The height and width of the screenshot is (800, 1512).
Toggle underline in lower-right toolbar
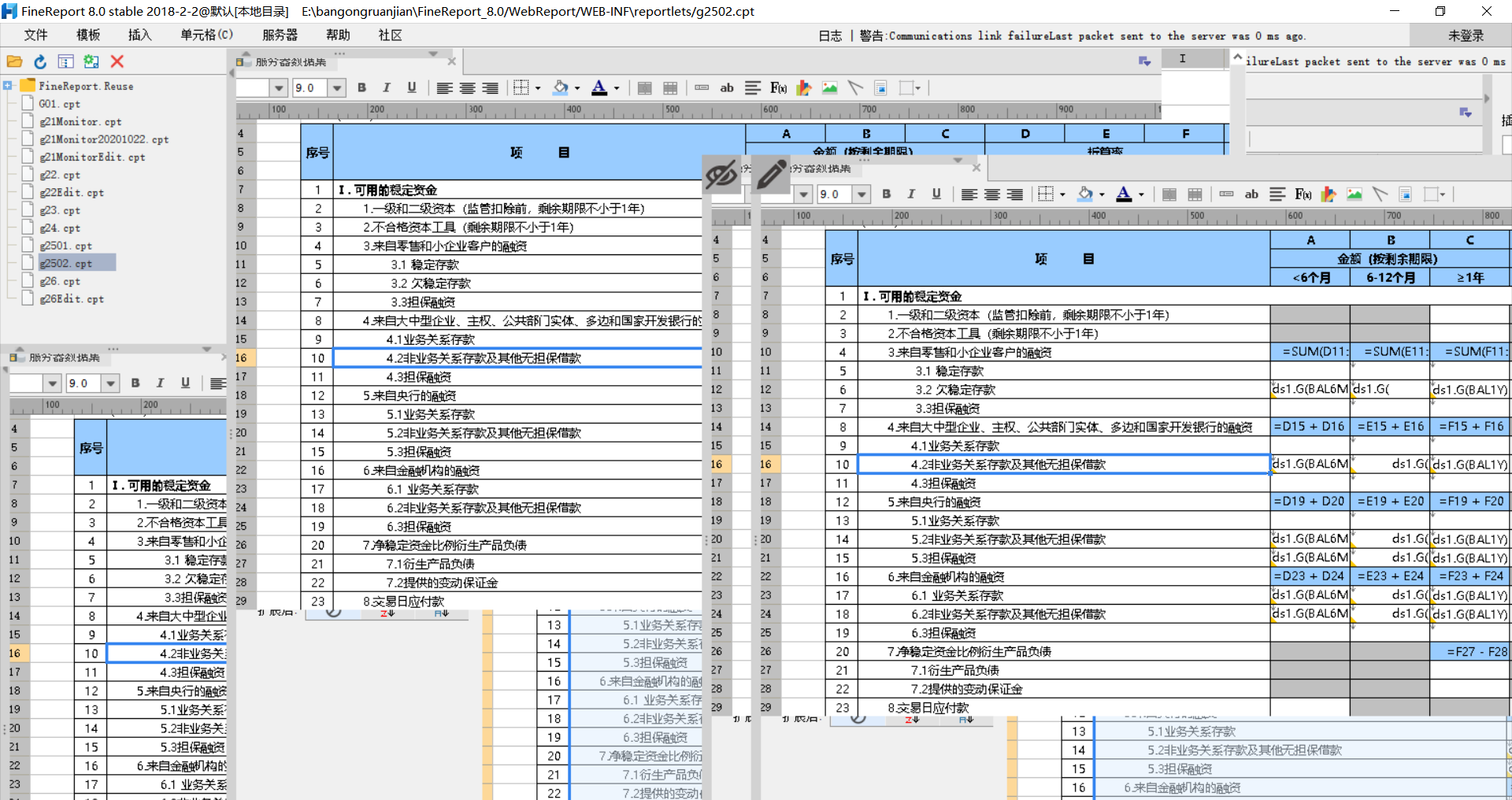pos(936,194)
